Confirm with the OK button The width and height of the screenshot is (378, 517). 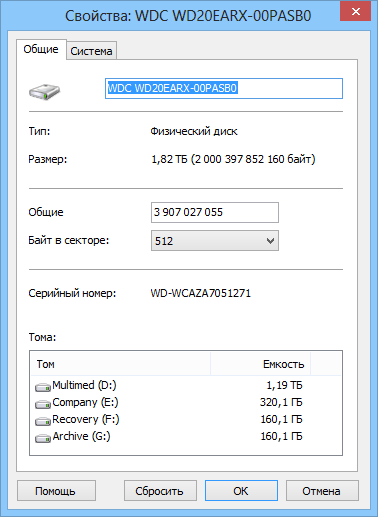click(x=241, y=491)
